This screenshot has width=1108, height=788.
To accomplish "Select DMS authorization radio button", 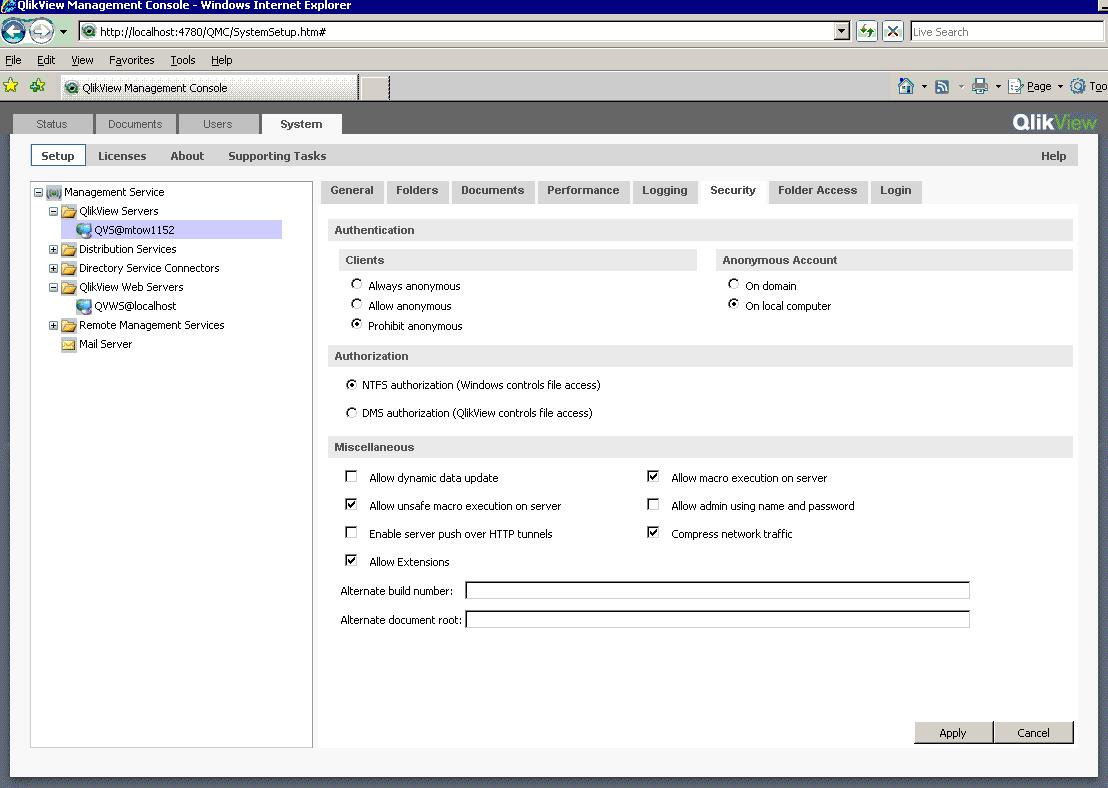I will [x=351, y=413].
